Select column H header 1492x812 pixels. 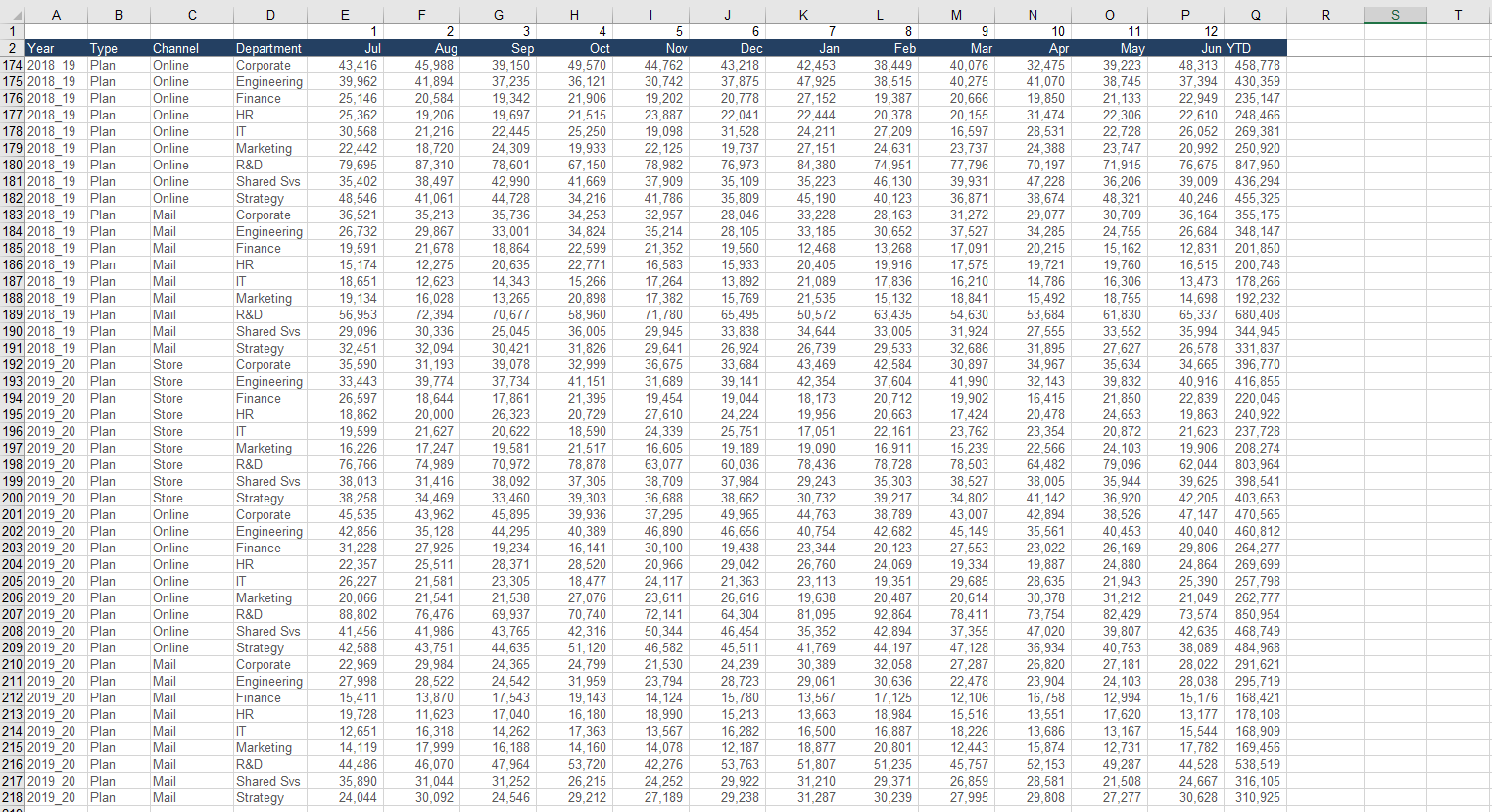point(574,14)
